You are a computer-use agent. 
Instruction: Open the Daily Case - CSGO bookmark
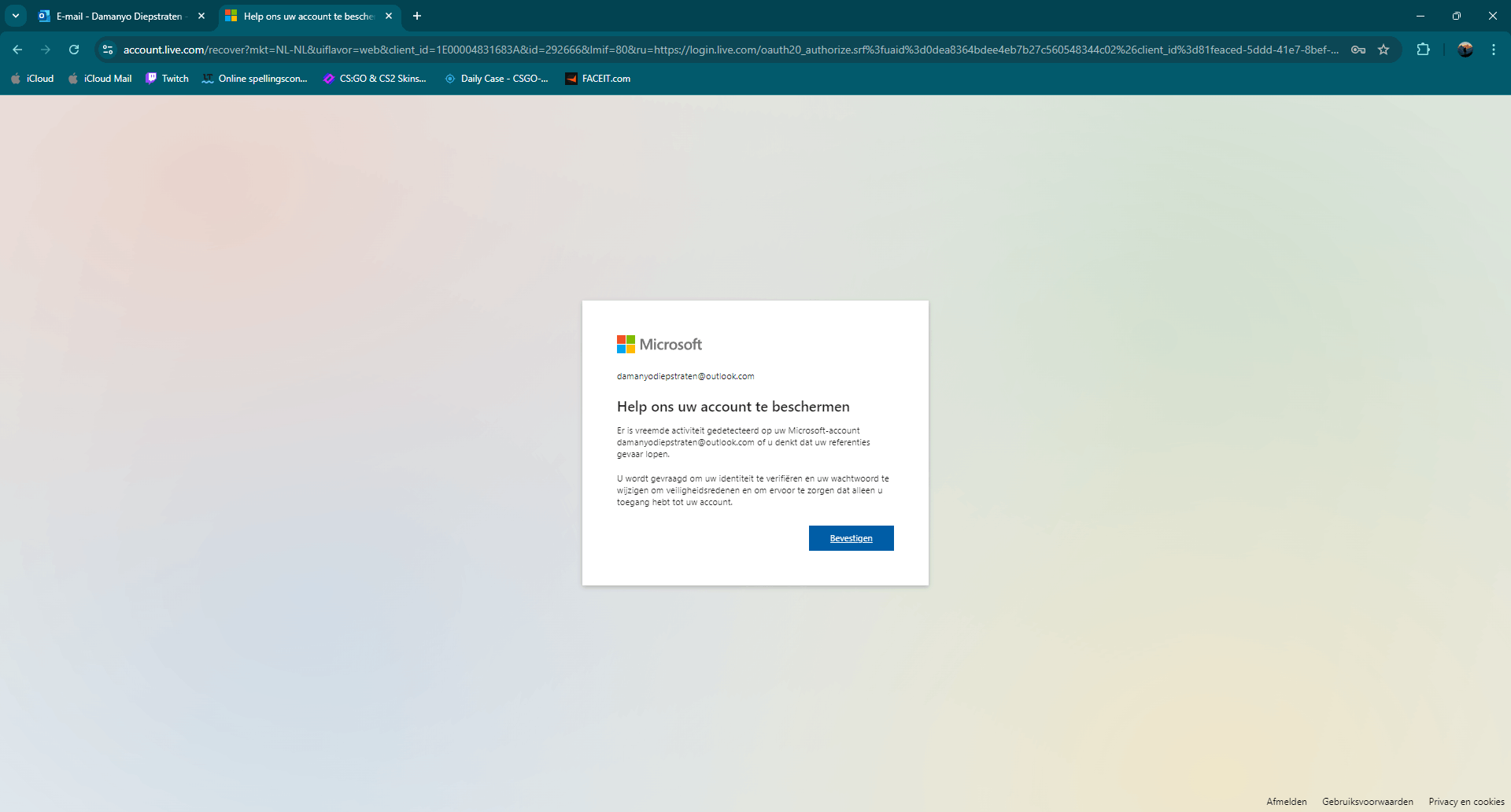point(497,79)
